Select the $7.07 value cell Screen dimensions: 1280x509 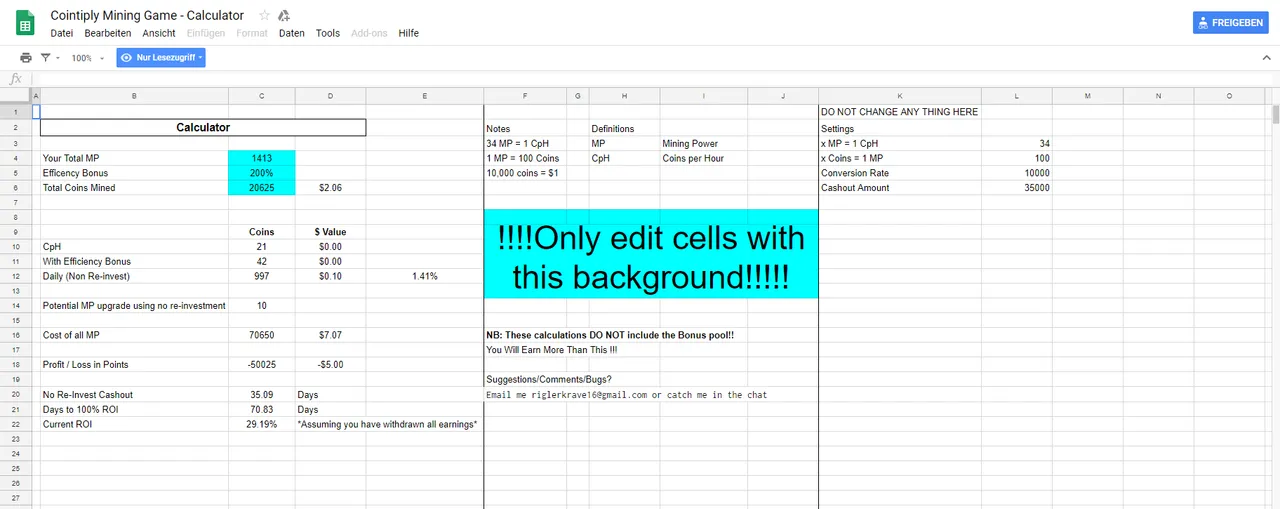click(x=330, y=335)
